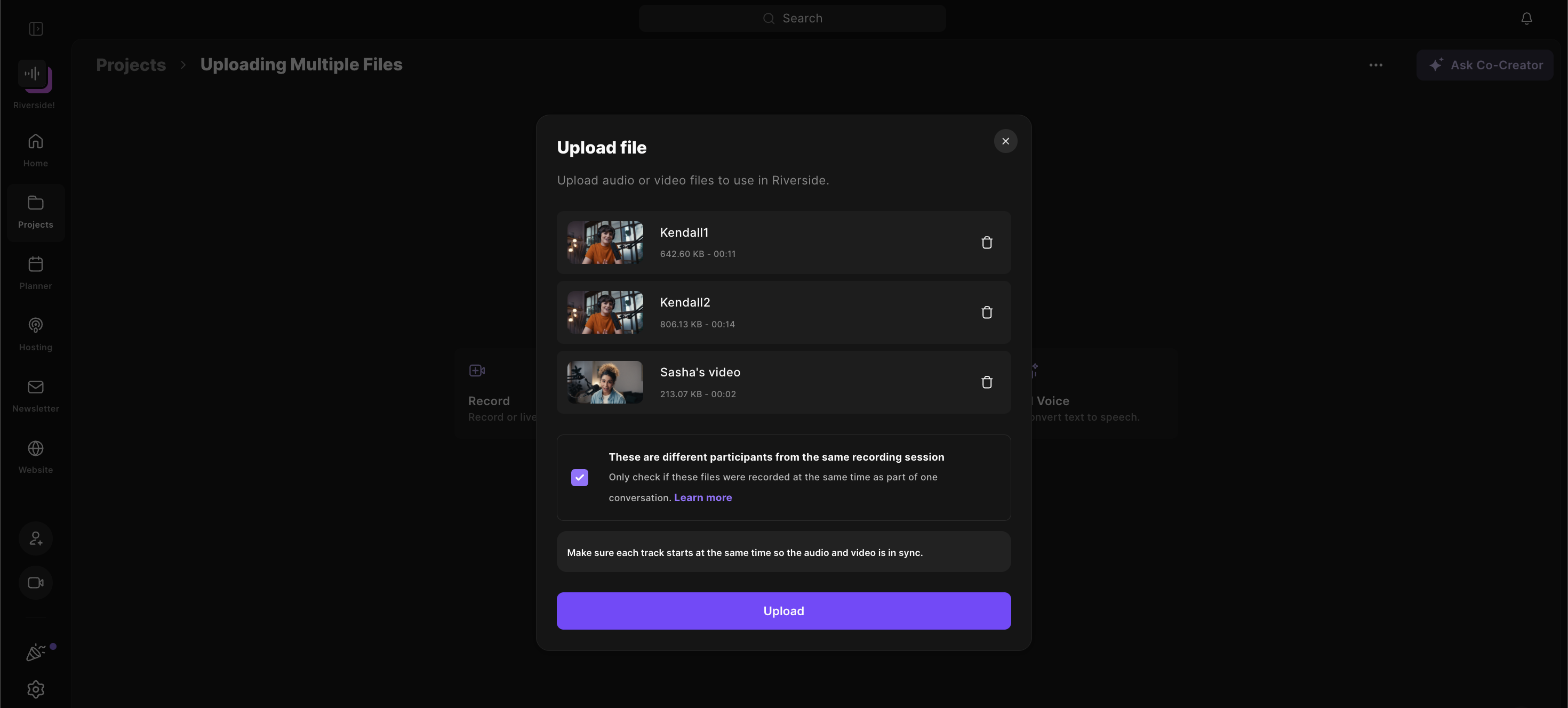Viewport: 1568px width, 708px height.
Task: Open the notifications bell
Action: [x=1526, y=18]
